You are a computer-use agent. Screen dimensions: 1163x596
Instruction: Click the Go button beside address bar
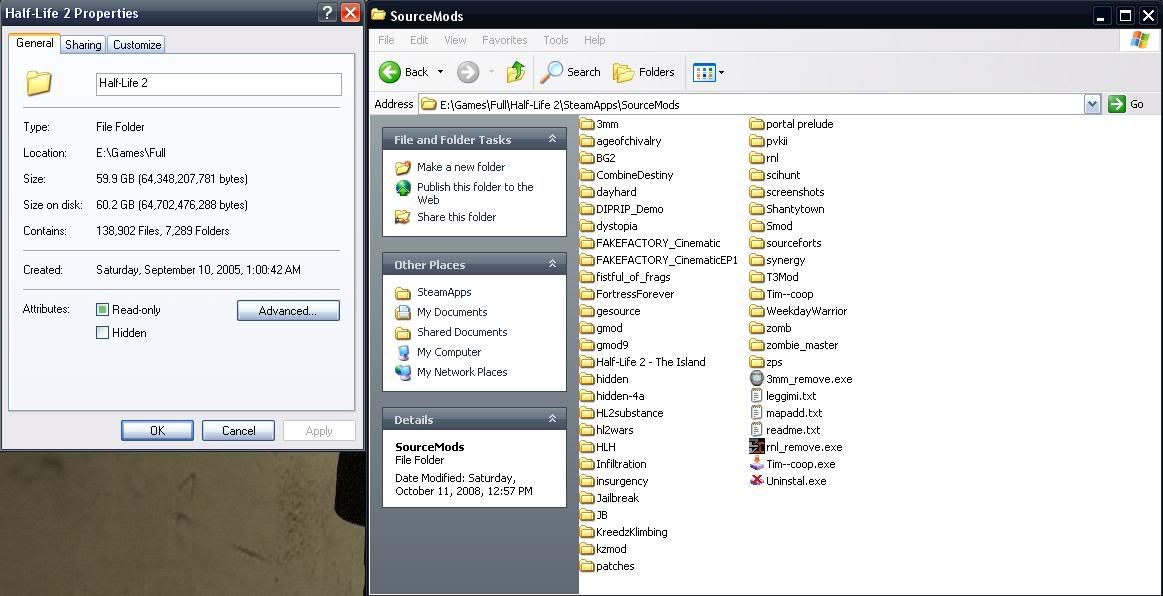tap(1126, 105)
